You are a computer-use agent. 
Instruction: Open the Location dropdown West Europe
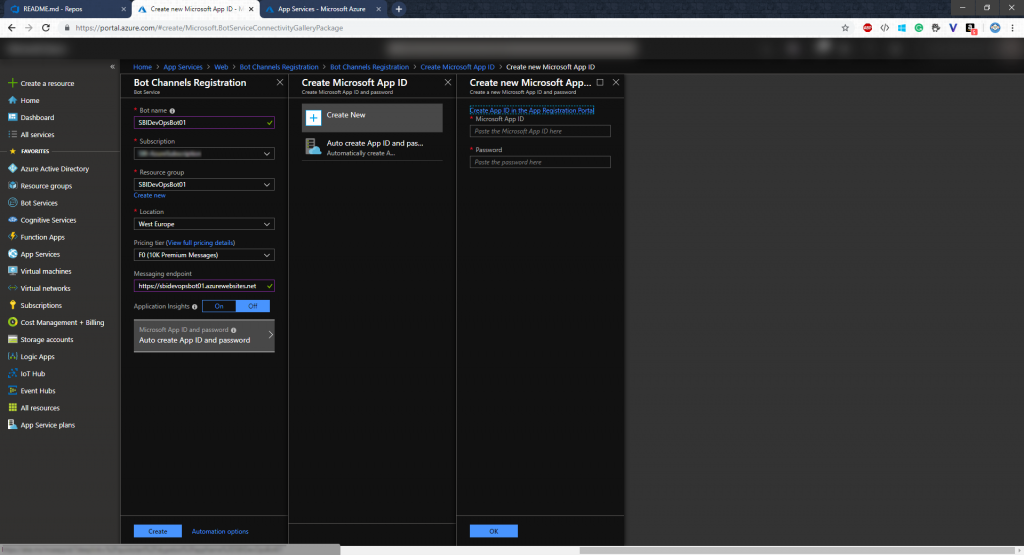[204, 224]
